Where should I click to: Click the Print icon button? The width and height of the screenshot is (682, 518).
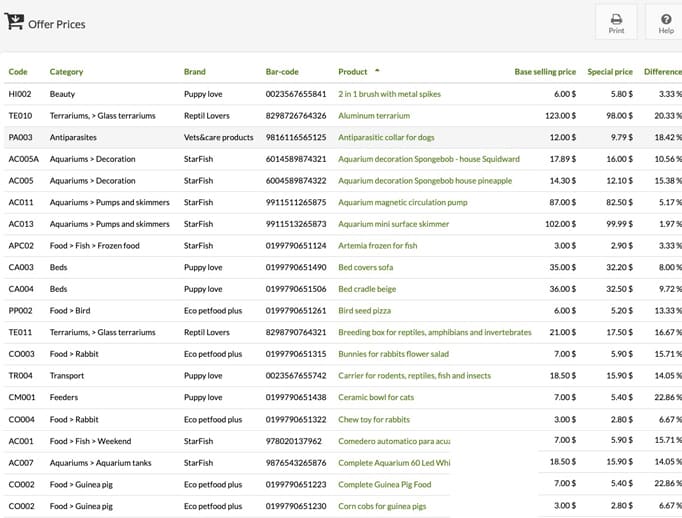(x=616, y=23)
